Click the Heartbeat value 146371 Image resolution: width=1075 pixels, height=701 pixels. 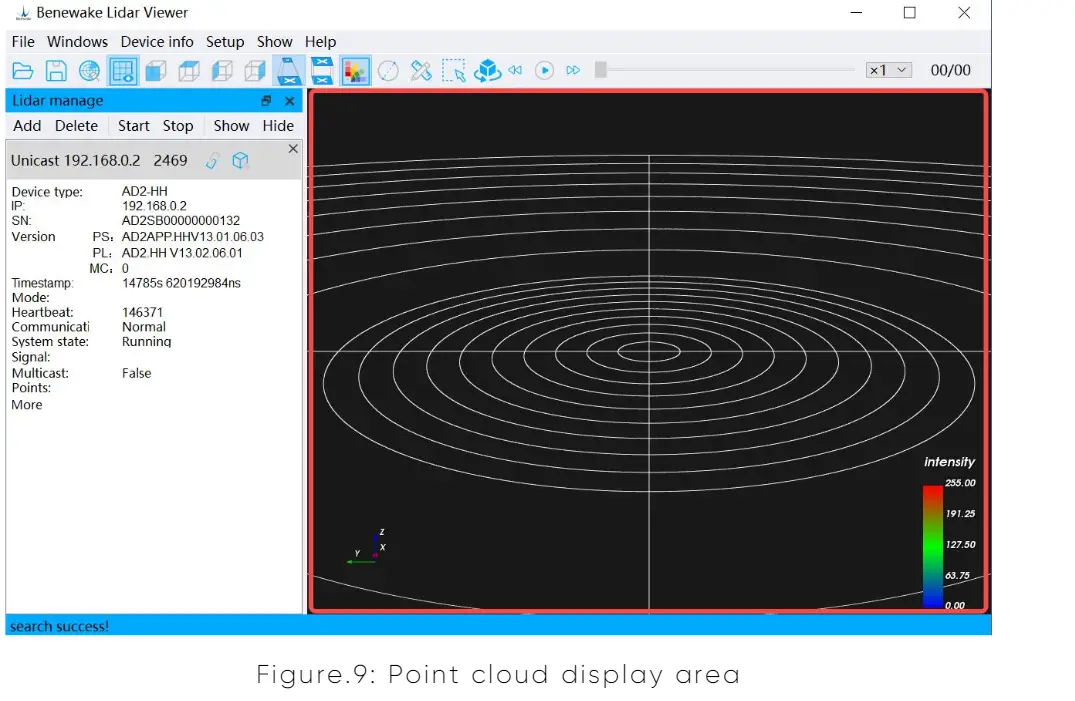pyautogui.click(x=143, y=313)
